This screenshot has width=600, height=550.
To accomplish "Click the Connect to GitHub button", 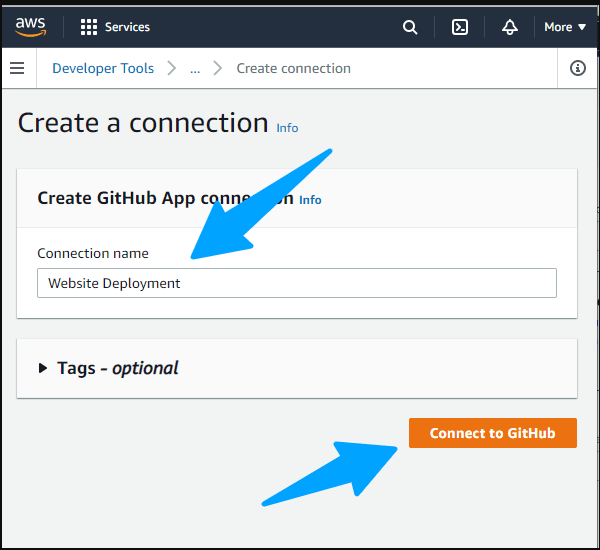I will (x=493, y=433).
